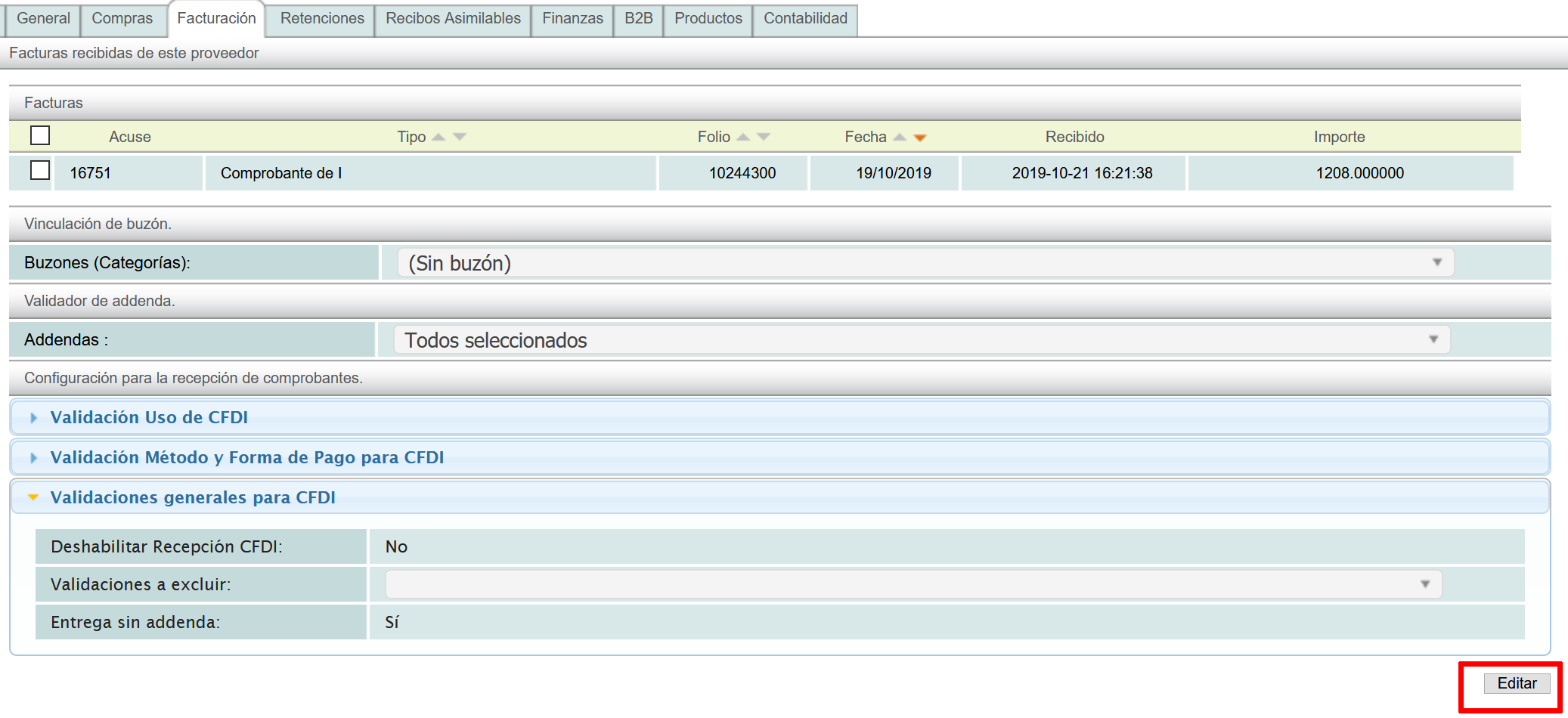Sort Folio column descending arrow
The width and height of the screenshot is (1568, 718).
click(x=764, y=137)
